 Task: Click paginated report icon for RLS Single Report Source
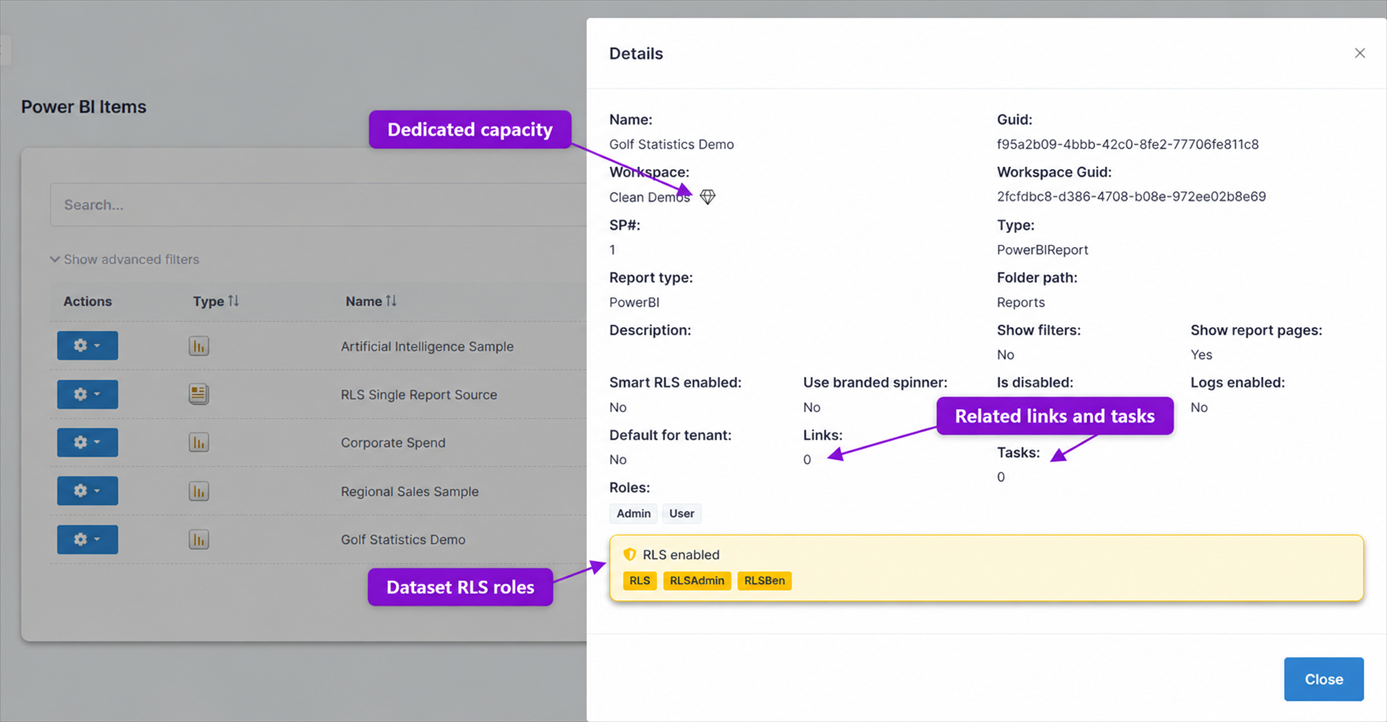tap(199, 394)
